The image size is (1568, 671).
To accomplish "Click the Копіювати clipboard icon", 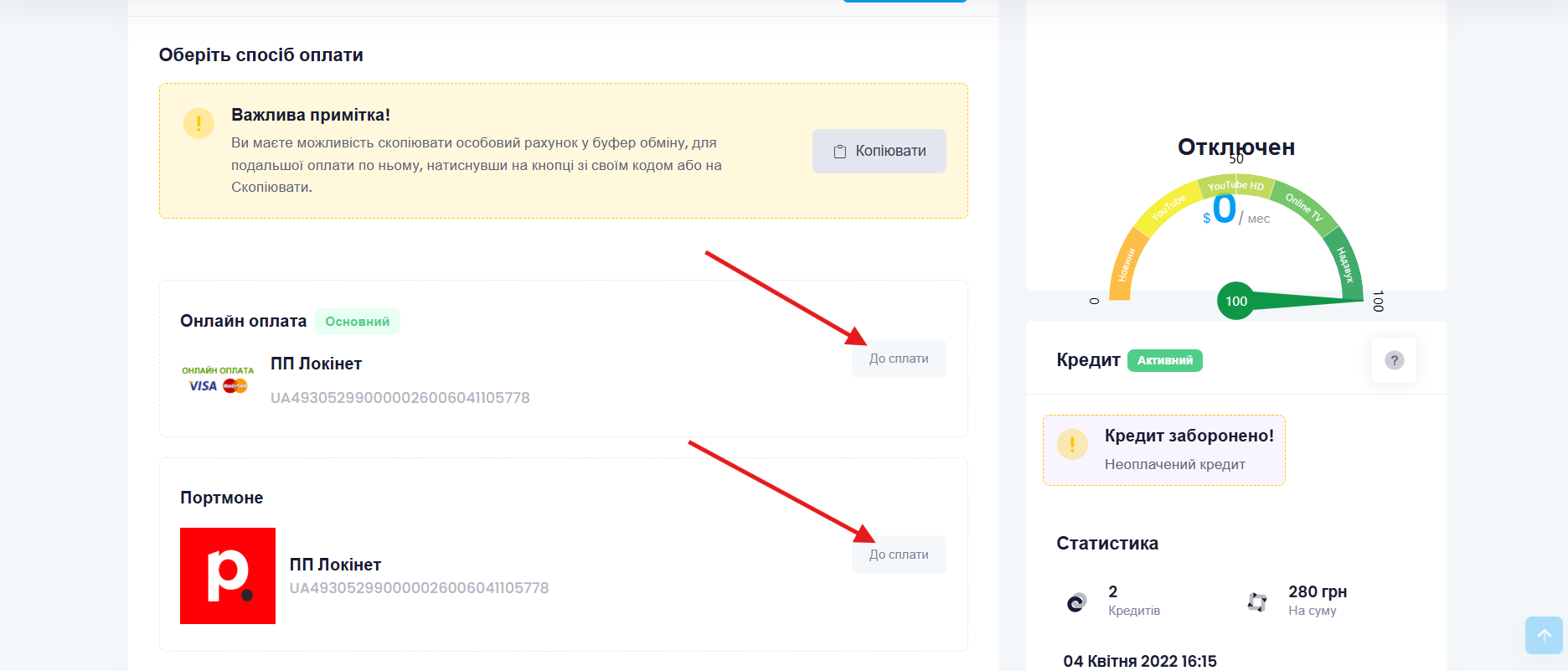I will coord(840,152).
